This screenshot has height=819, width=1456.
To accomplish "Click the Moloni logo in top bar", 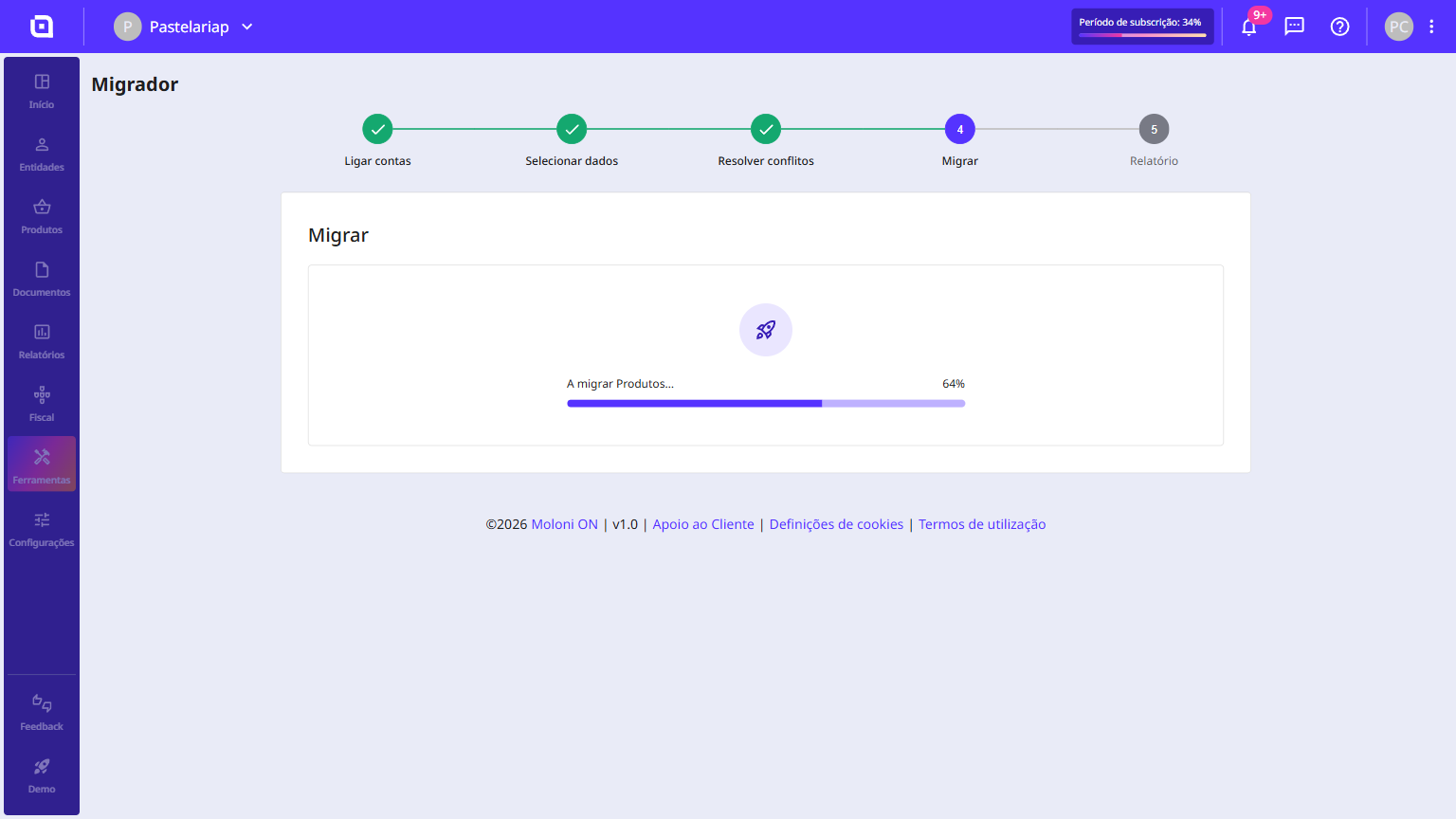I will (x=42, y=27).
